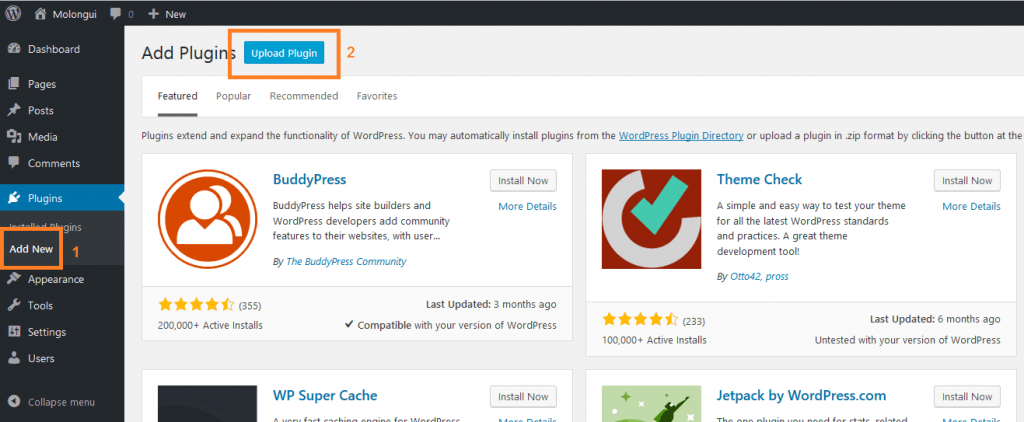Click the Dashboard gauge icon
This screenshot has height=422, width=1024.
click(14, 49)
